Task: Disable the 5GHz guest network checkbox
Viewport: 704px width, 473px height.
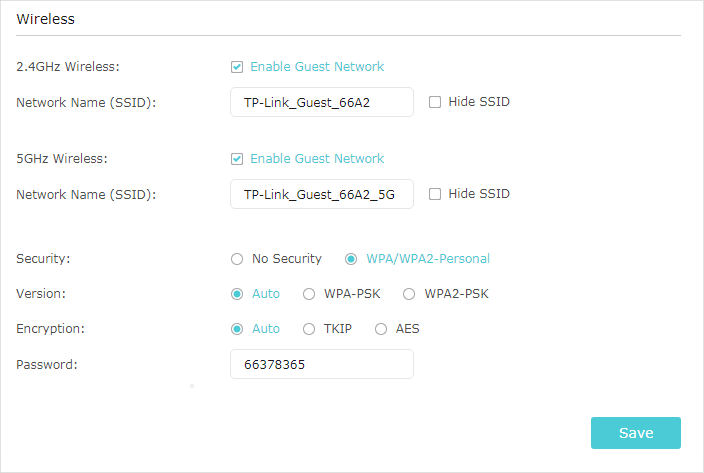Action: coord(237,159)
